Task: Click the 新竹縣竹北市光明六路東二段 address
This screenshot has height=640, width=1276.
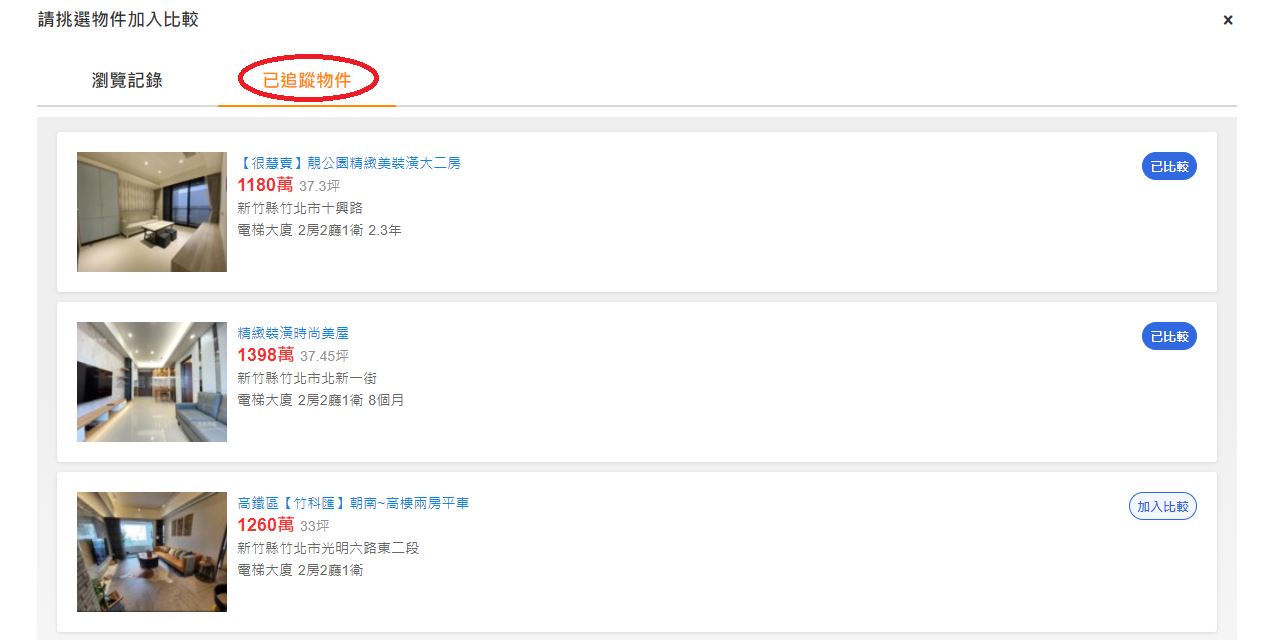Action: 328,548
